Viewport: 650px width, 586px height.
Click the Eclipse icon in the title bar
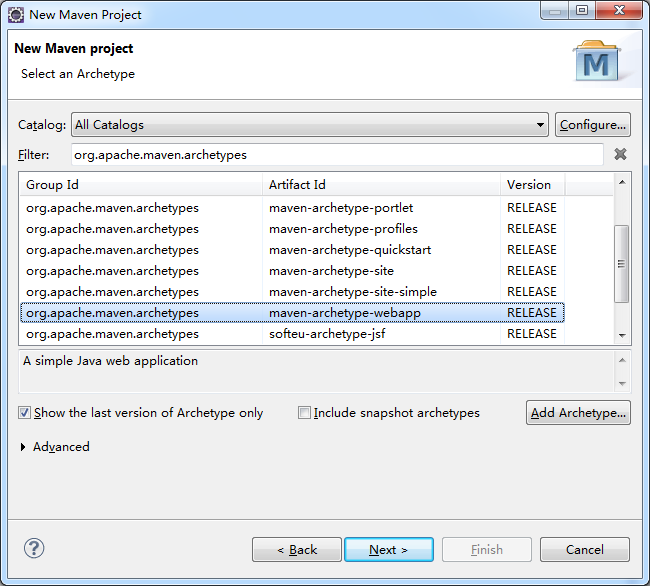click(16, 15)
